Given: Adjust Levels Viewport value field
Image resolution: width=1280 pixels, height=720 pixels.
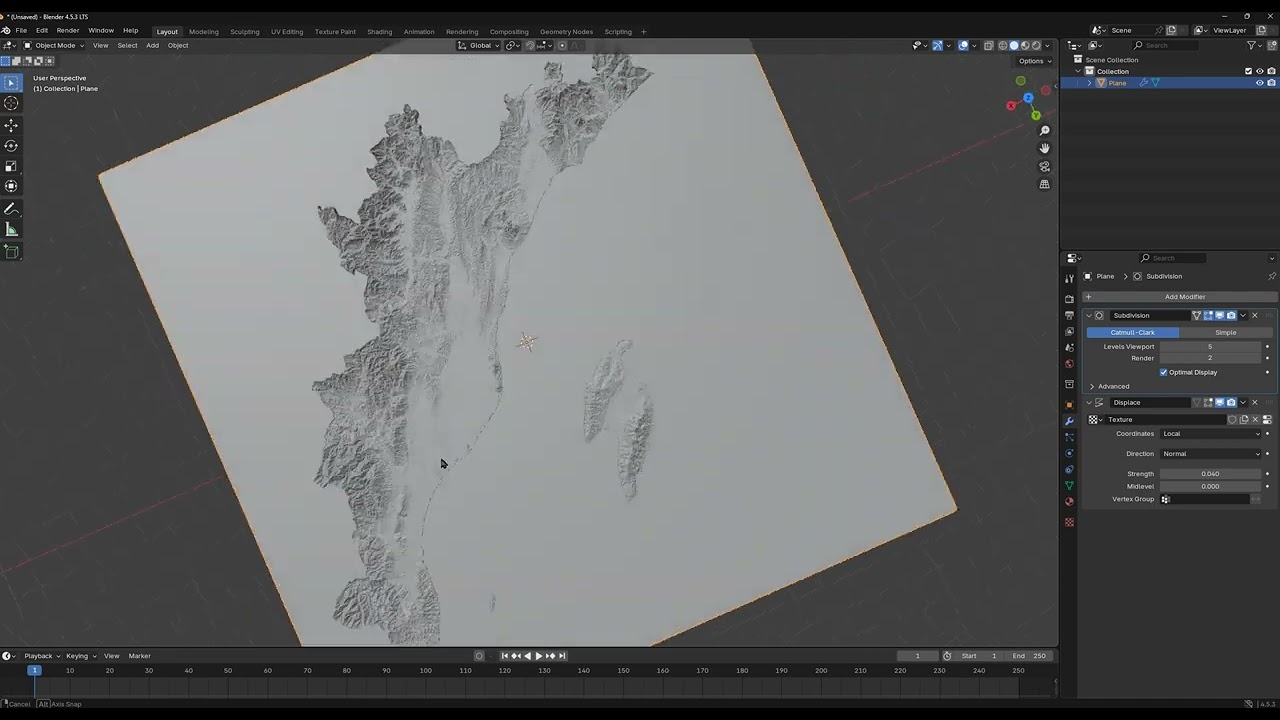Looking at the screenshot, I should 1210,347.
